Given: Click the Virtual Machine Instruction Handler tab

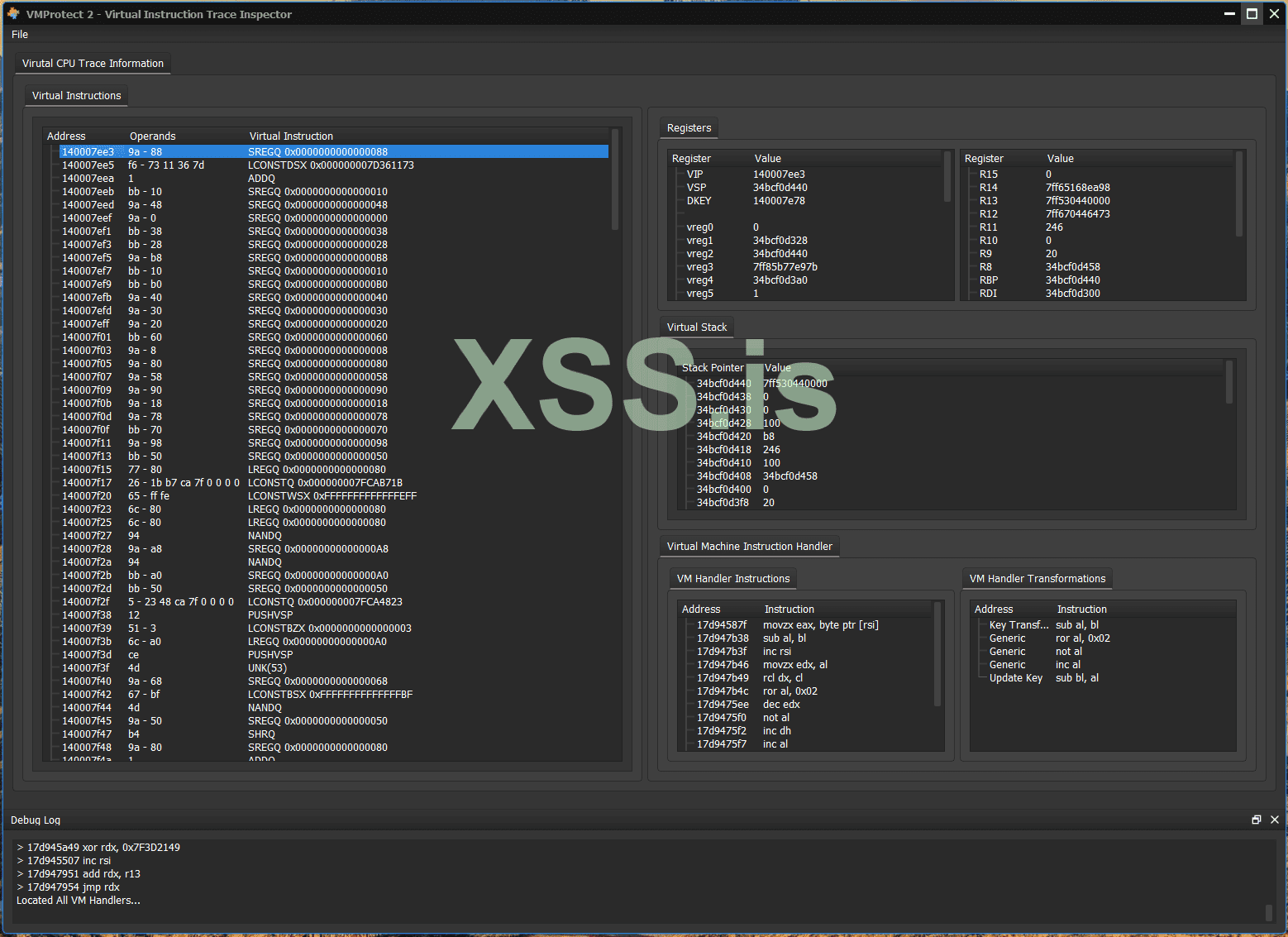Looking at the screenshot, I should 749,547.
